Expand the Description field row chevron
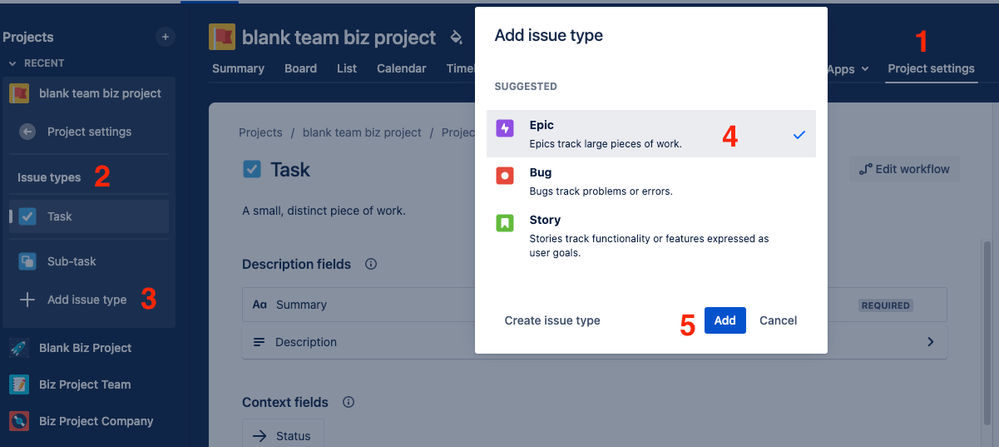 930,342
